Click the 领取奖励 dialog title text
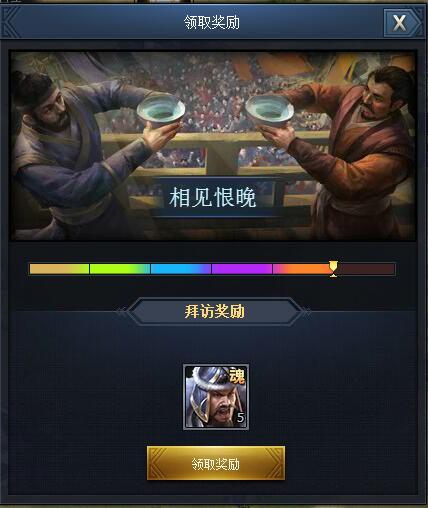The image size is (428, 508). point(212,23)
